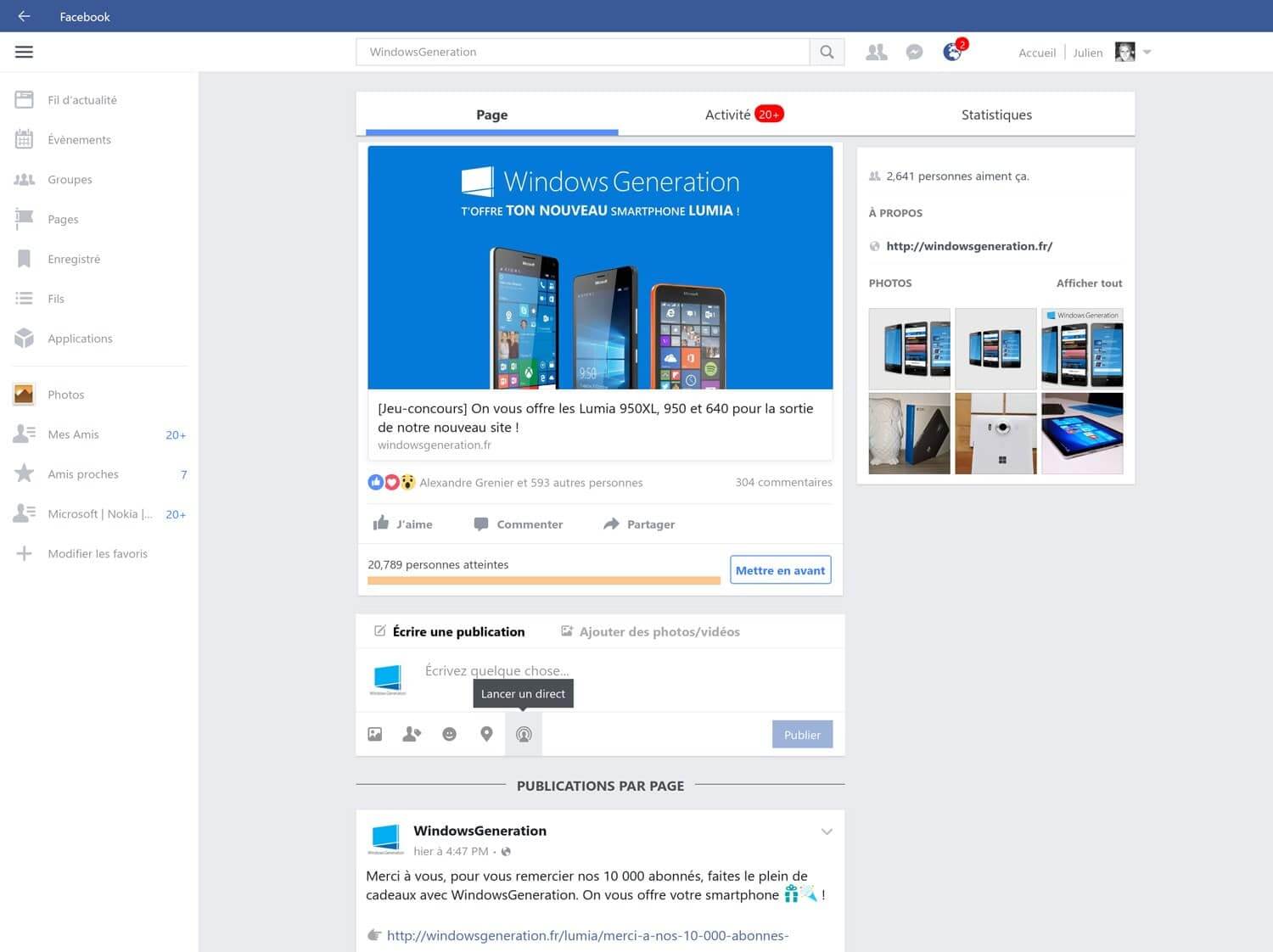Click the Julien name link
This screenshot has height=952, width=1273.
1087,53
